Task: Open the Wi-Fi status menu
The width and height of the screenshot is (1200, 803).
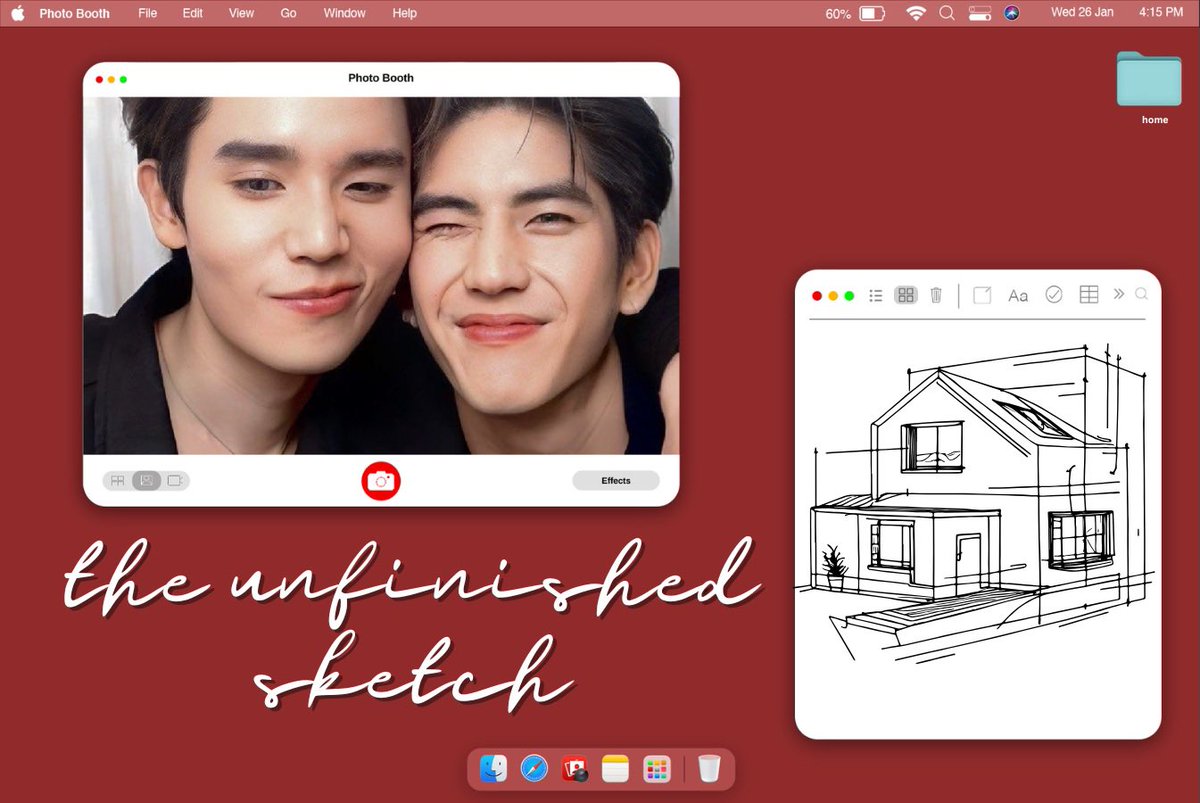Action: [916, 14]
